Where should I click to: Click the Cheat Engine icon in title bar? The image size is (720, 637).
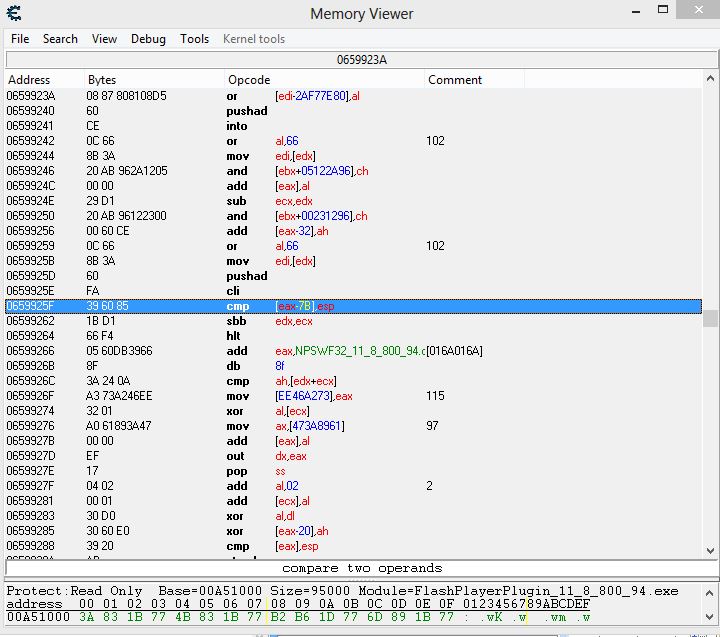click(14, 13)
